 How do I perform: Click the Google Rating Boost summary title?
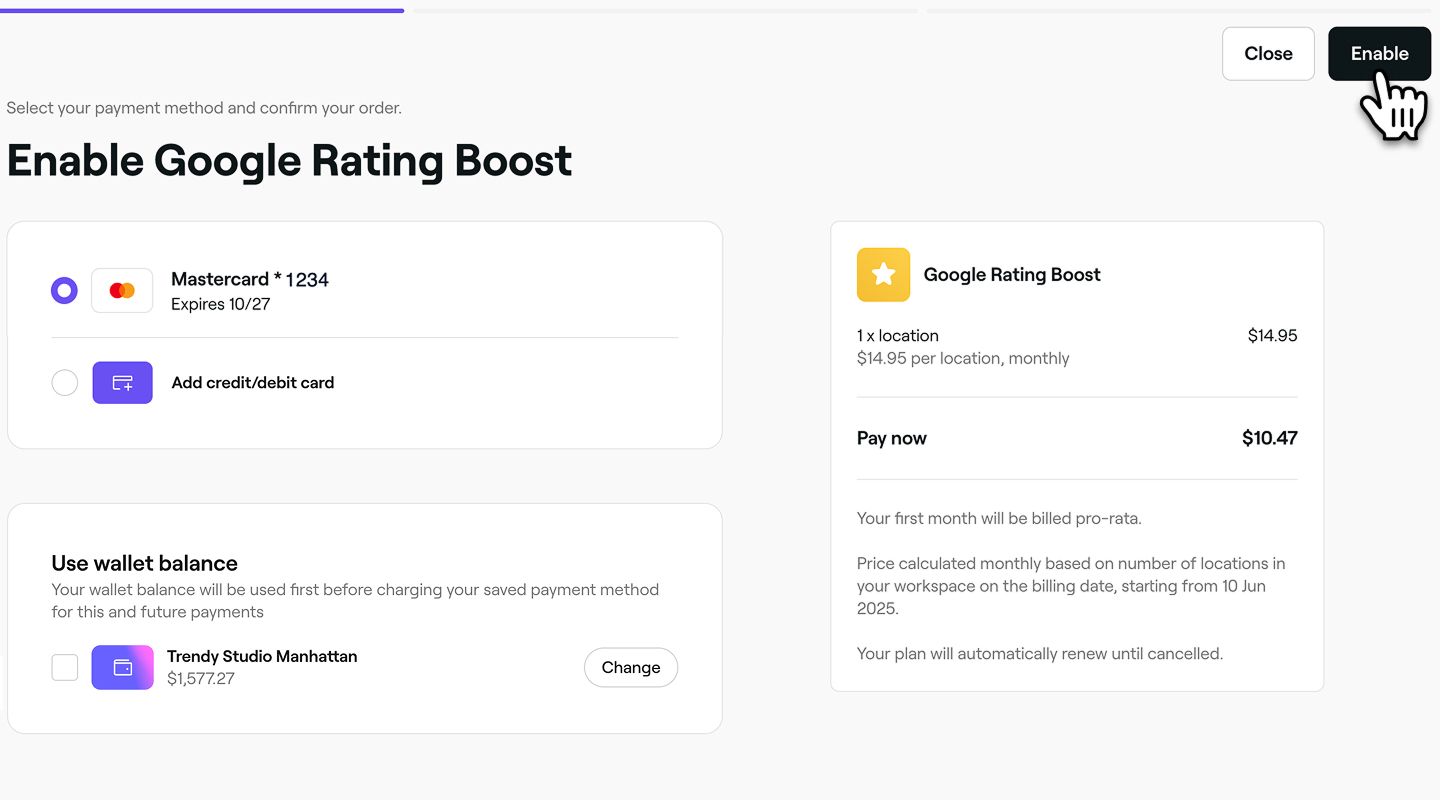pyautogui.click(x=1012, y=275)
